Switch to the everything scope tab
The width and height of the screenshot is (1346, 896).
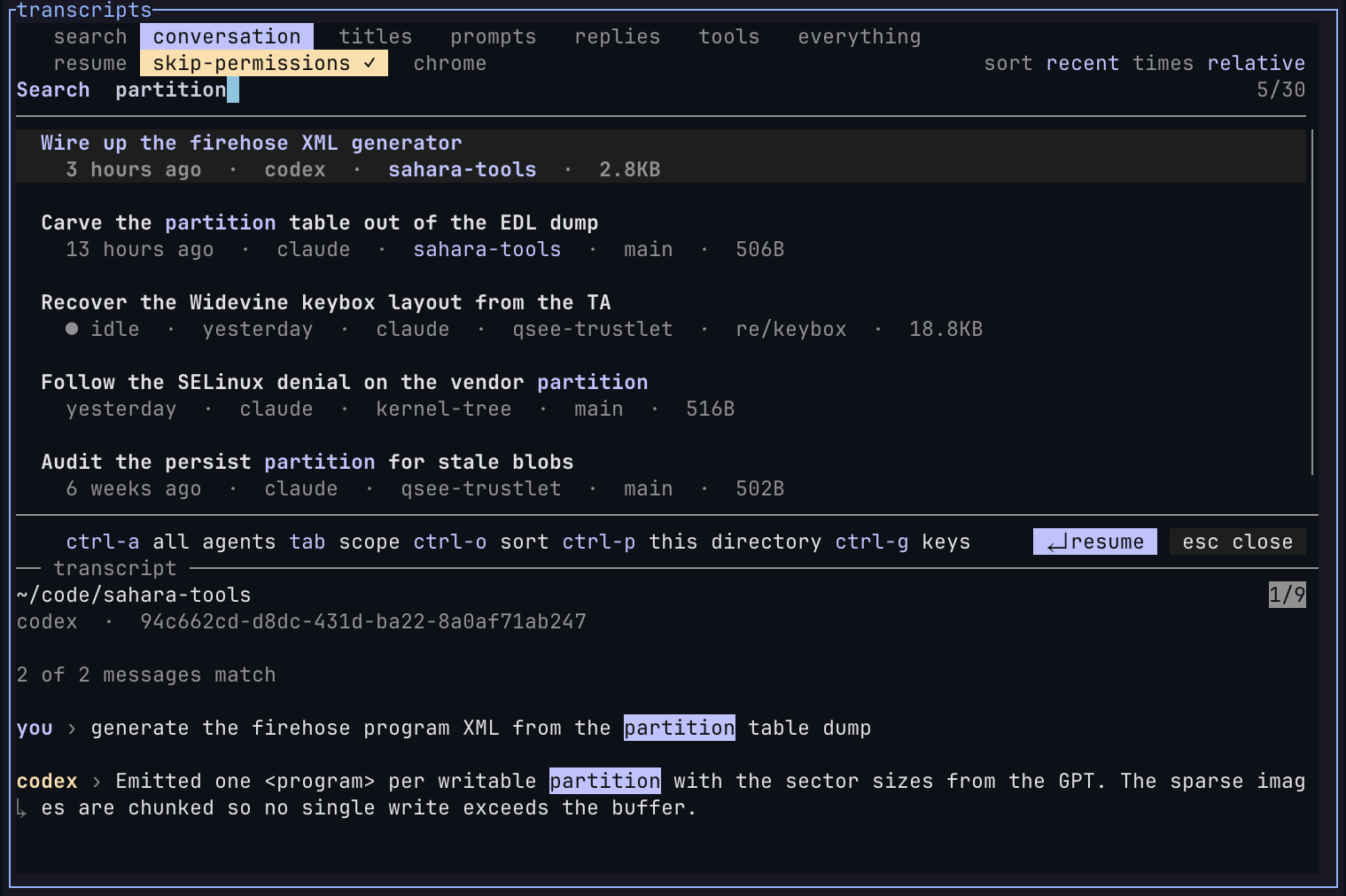pos(859,36)
